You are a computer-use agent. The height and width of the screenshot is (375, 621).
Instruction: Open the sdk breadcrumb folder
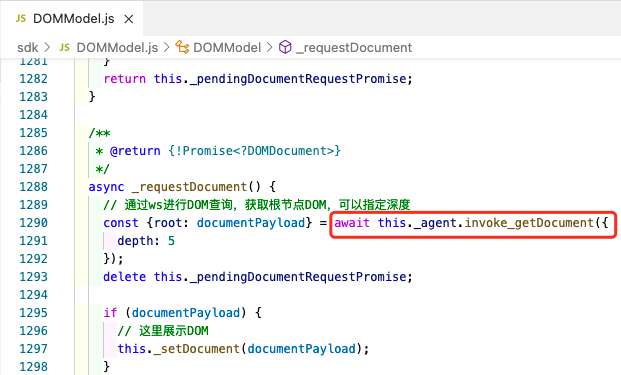tap(28, 48)
